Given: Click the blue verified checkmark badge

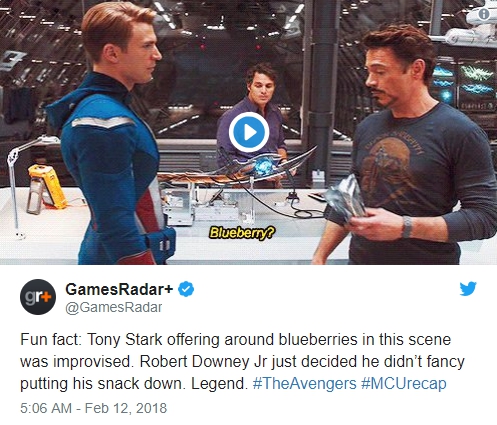Looking at the screenshot, I should [186, 289].
